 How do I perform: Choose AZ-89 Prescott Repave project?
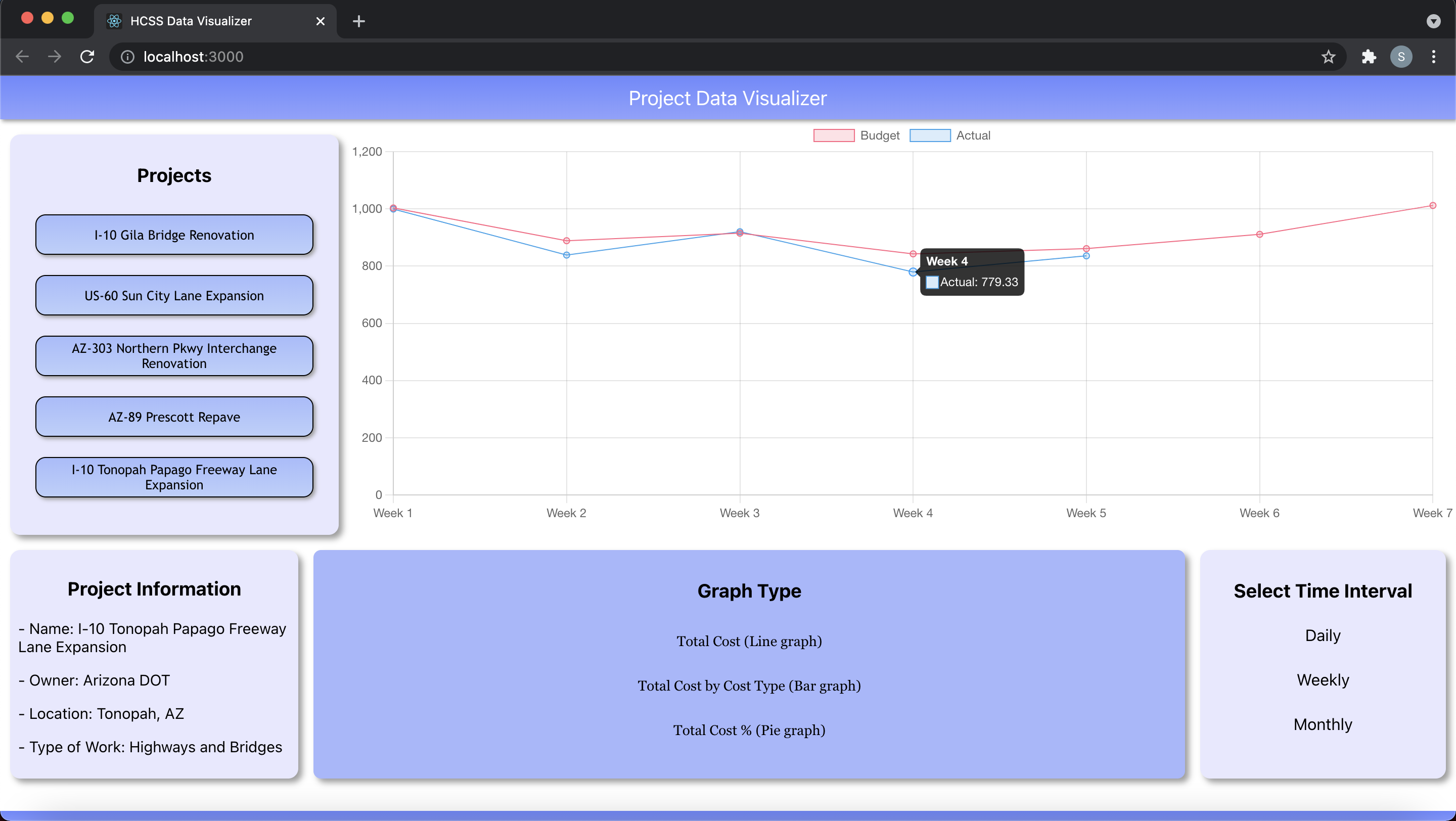point(174,417)
